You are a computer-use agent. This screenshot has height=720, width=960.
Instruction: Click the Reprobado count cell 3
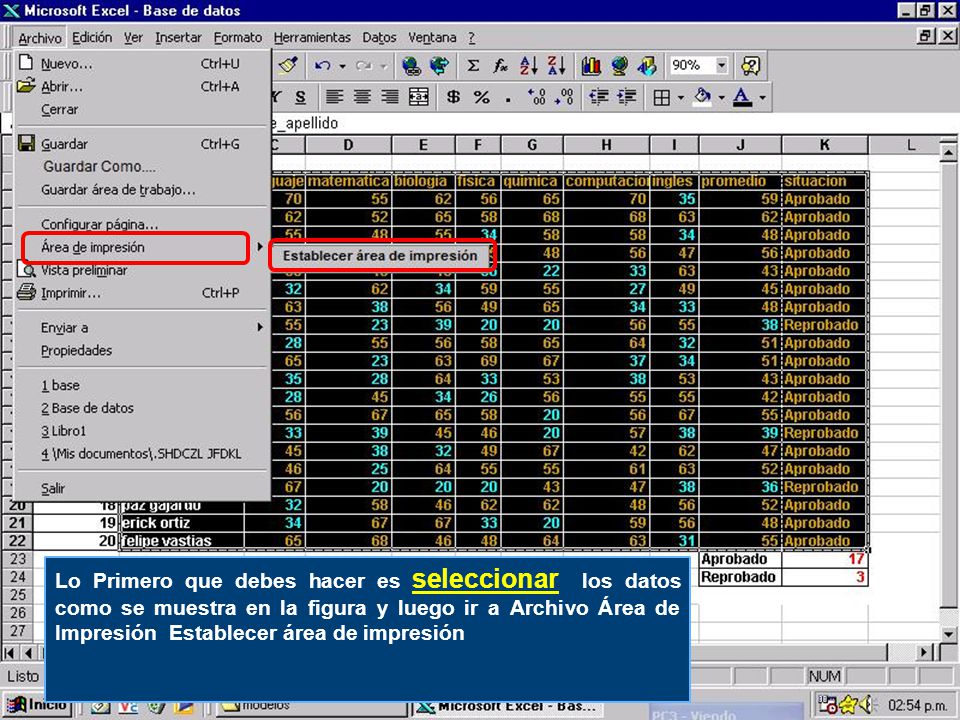point(825,577)
